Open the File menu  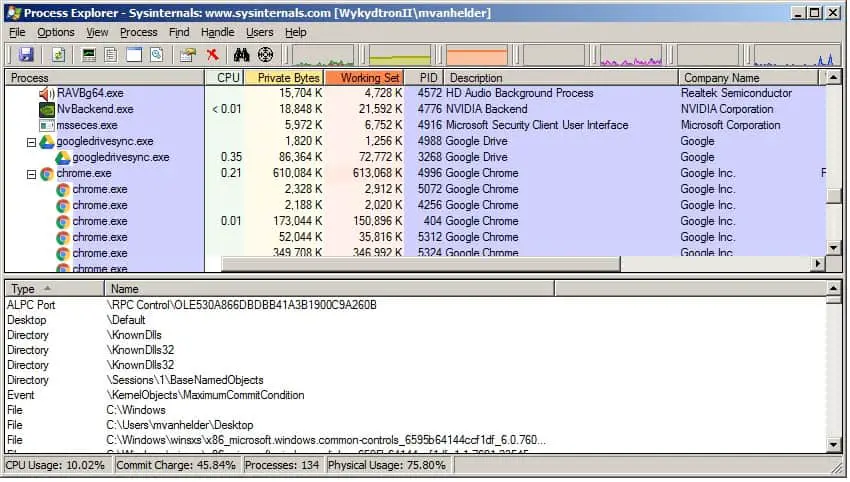17,33
